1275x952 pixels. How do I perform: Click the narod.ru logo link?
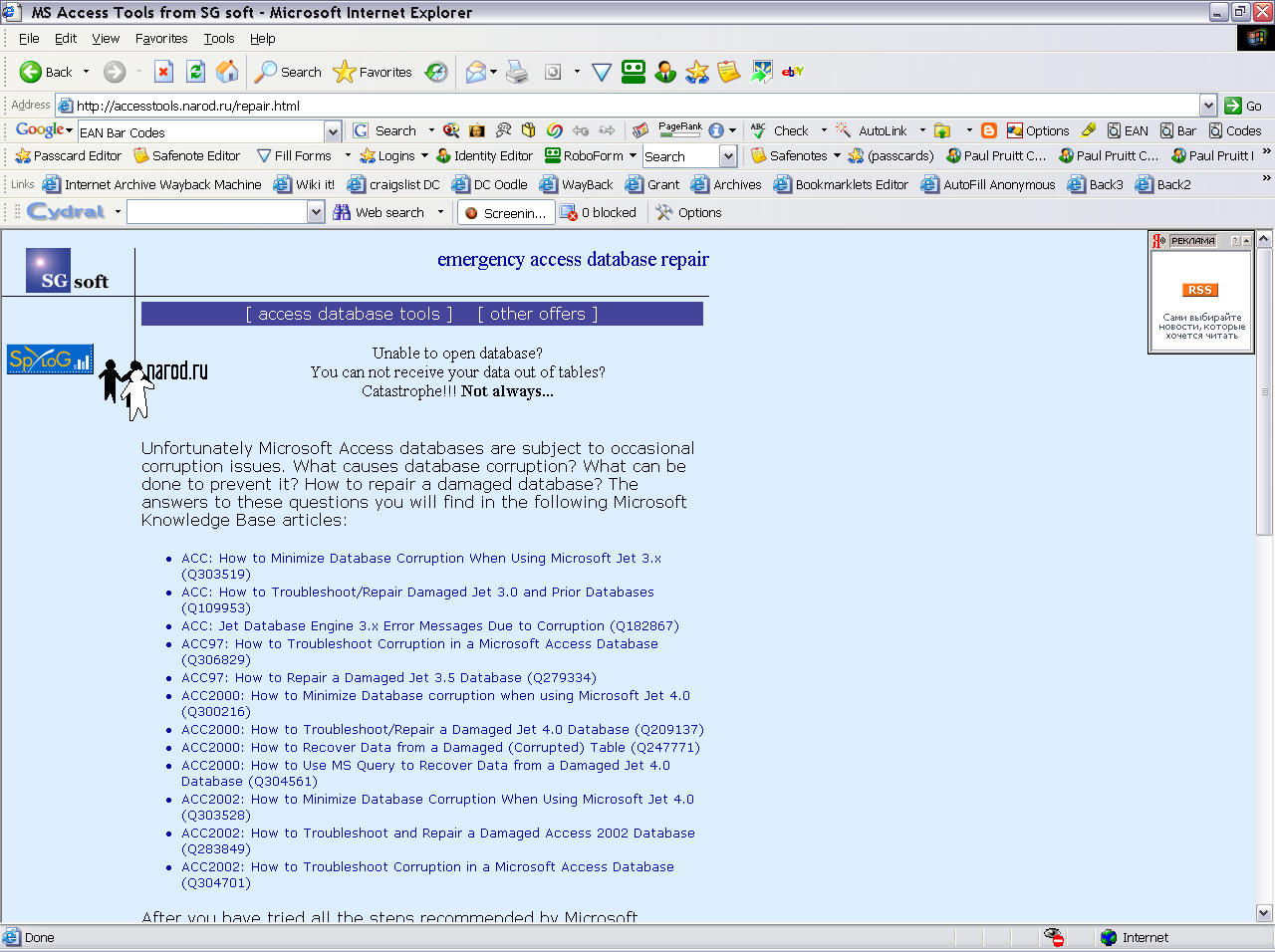(x=153, y=388)
